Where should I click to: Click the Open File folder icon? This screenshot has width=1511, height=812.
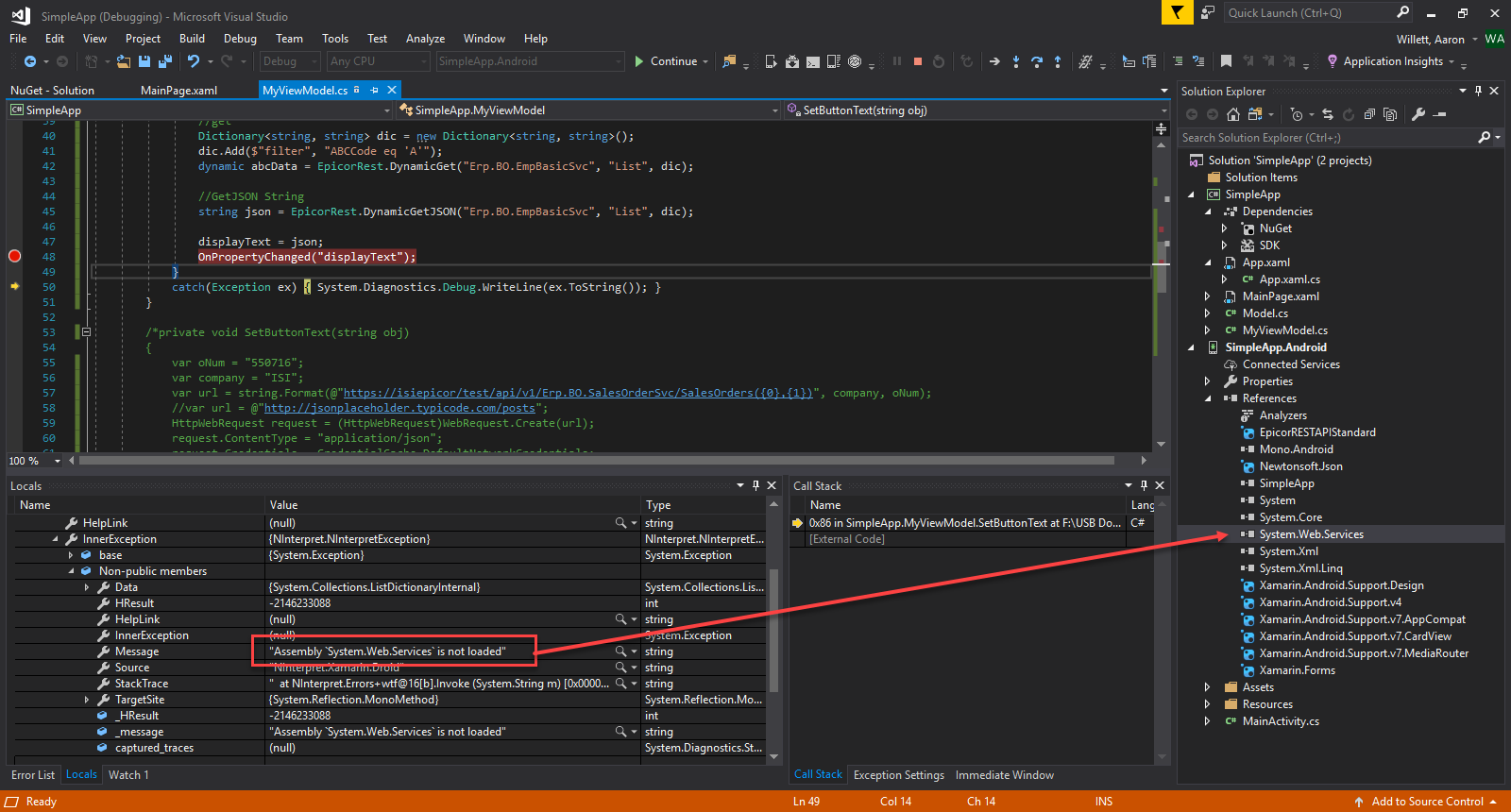pyautogui.click(x=124, y=61)
